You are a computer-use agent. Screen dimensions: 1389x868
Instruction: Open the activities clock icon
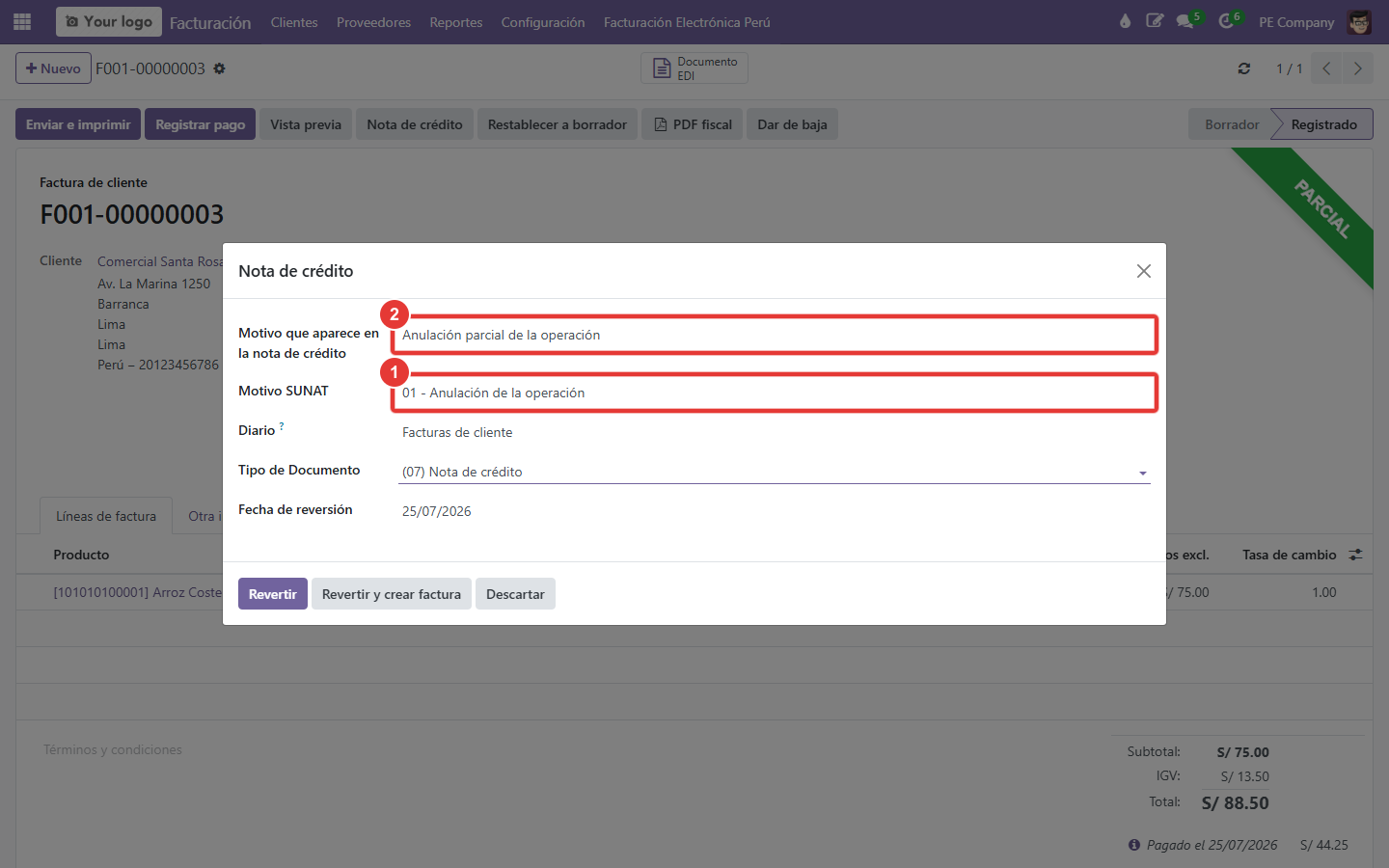tap(1227, 21)
